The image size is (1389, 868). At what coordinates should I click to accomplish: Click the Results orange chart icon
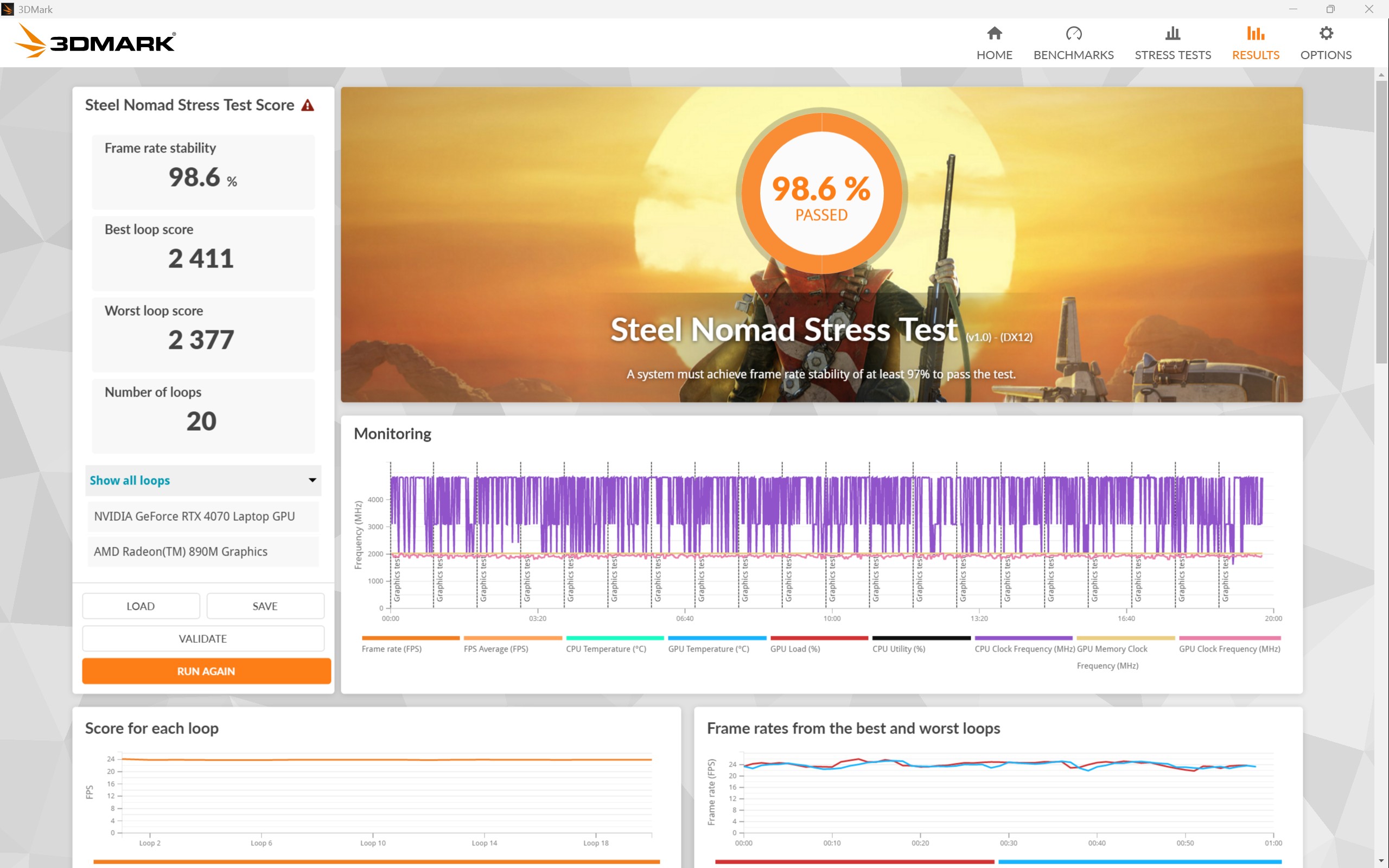pyautogui.click(x=1256, y=33)
